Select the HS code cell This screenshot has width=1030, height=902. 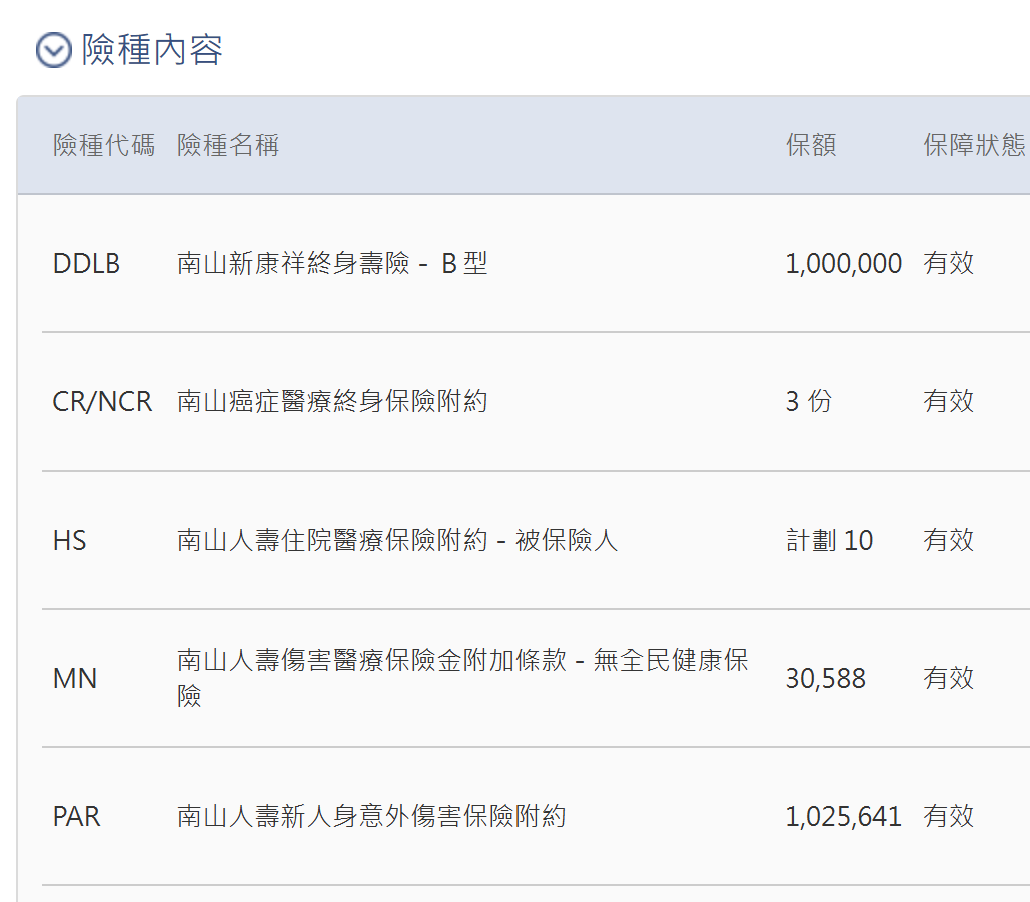pos(70,541)
